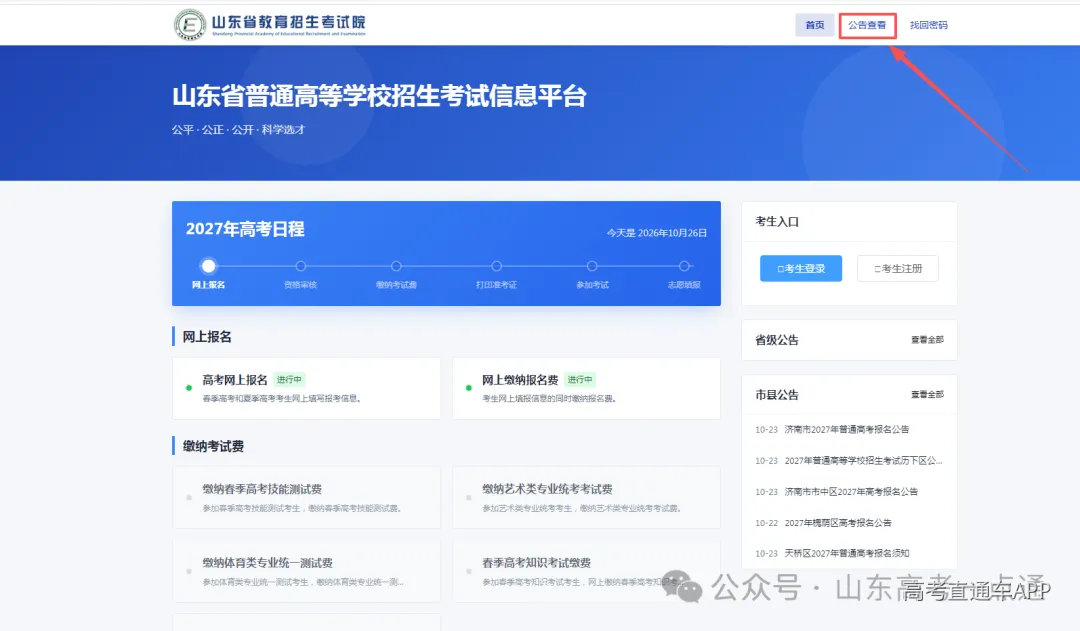The width and height of the screenshot is (1080, 631).
Task: Open the 网上缴纳报名费 card
Action: (586, 389)
